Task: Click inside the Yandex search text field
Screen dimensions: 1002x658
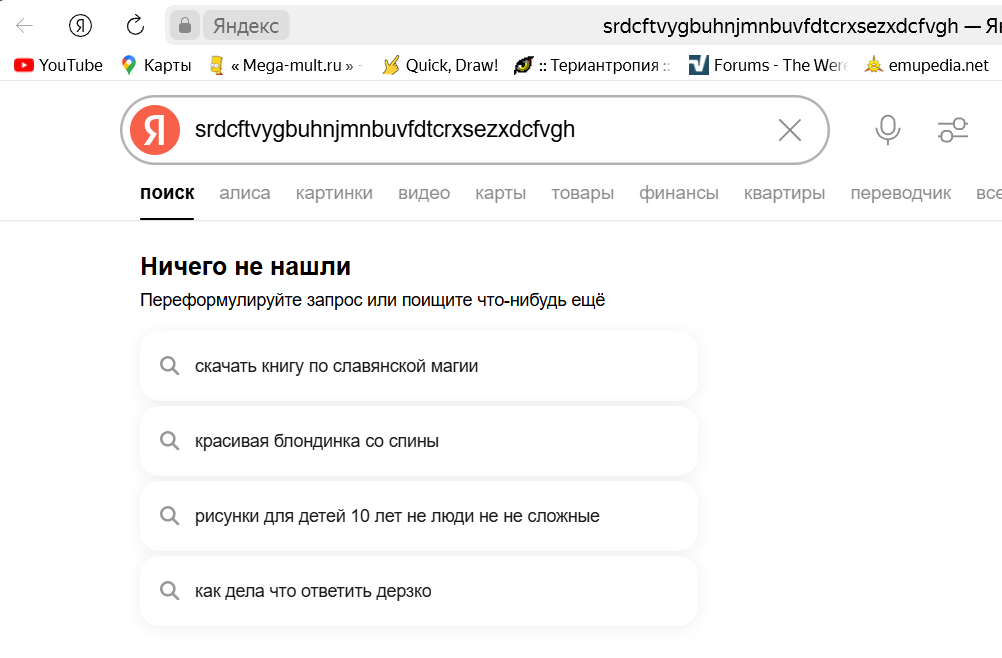Action: [x=470, y=129]
